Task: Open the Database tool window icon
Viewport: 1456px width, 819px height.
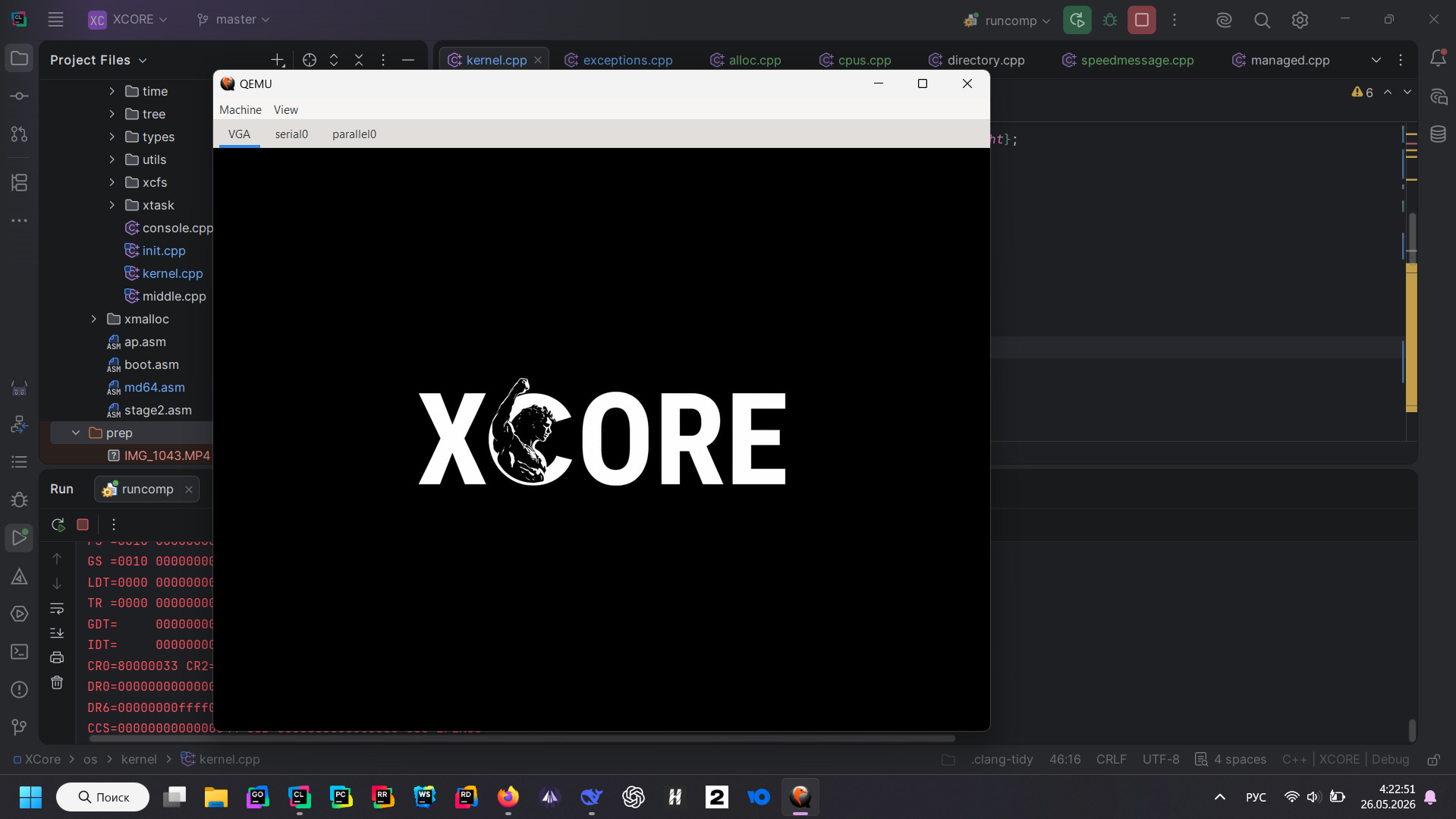Action: (1438, 134)
